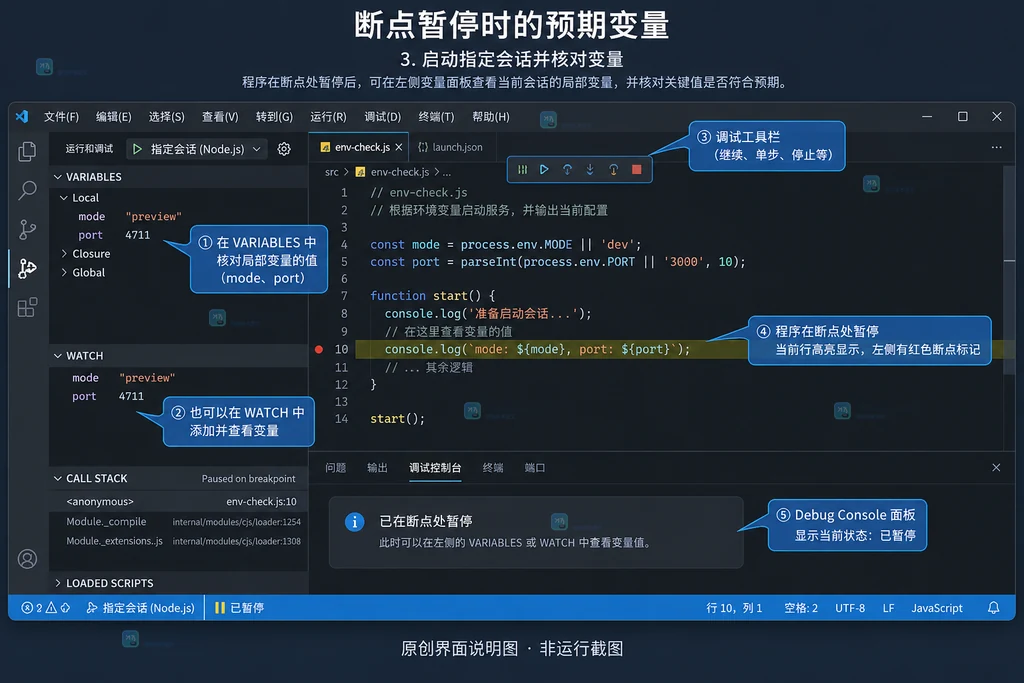
Task: Open the 运行(R) menu
Action: (x=328, y=117)
